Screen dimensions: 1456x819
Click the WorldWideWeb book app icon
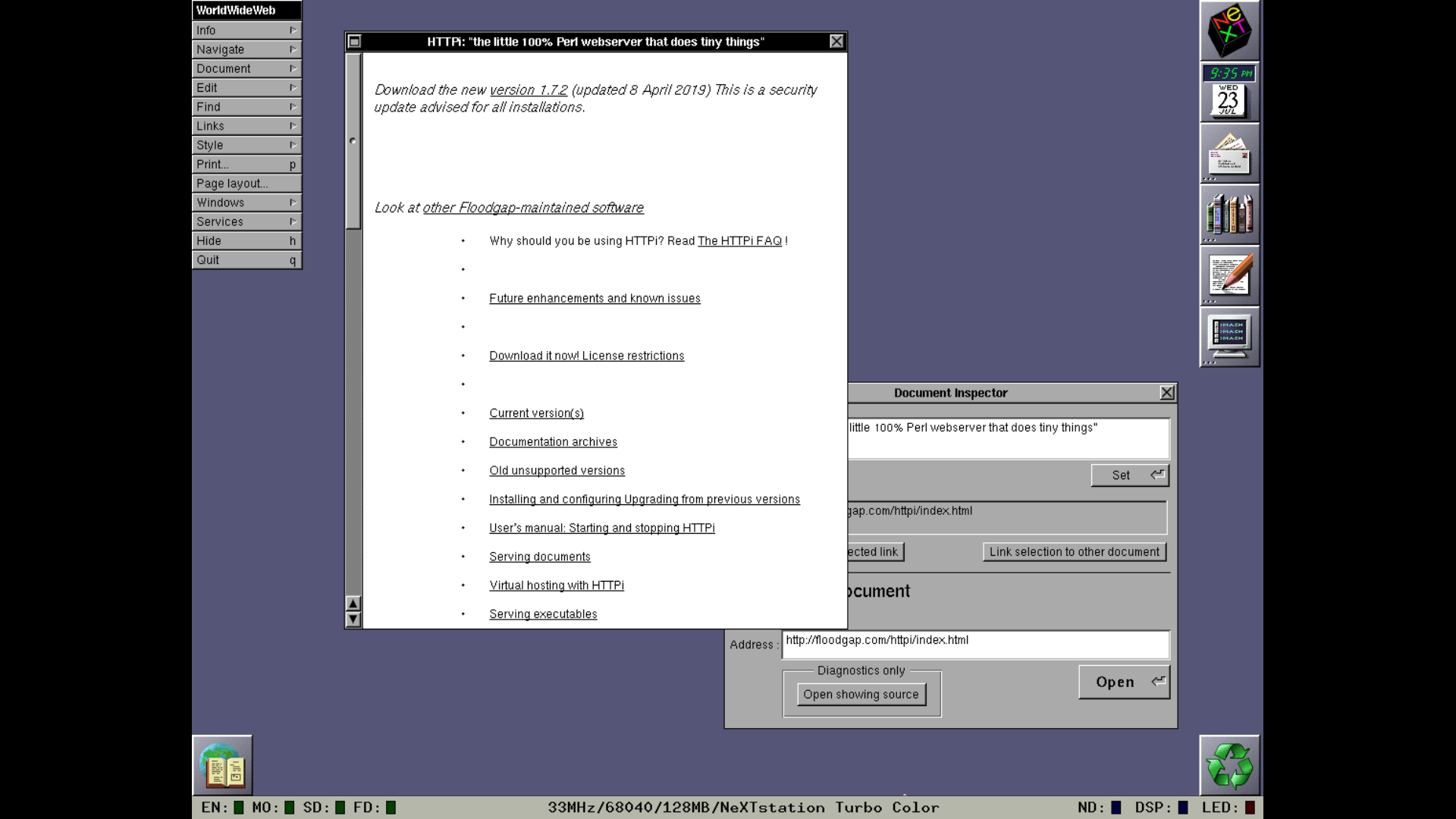(x=222, y=765)
